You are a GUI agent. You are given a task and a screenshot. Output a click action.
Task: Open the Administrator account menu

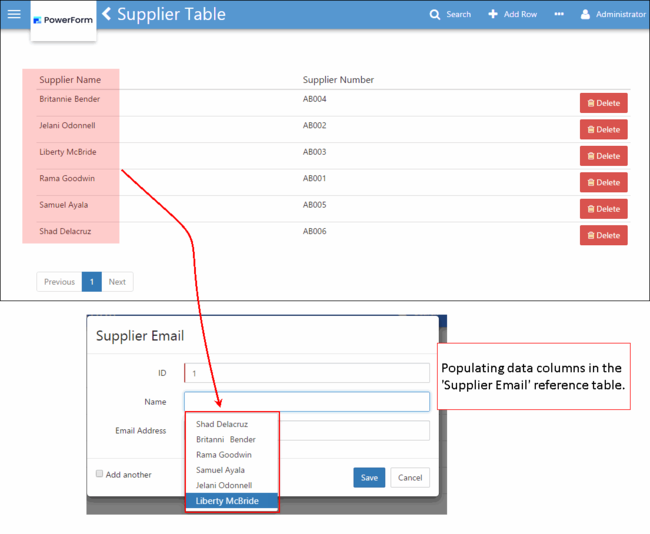(x=621, y=14)
